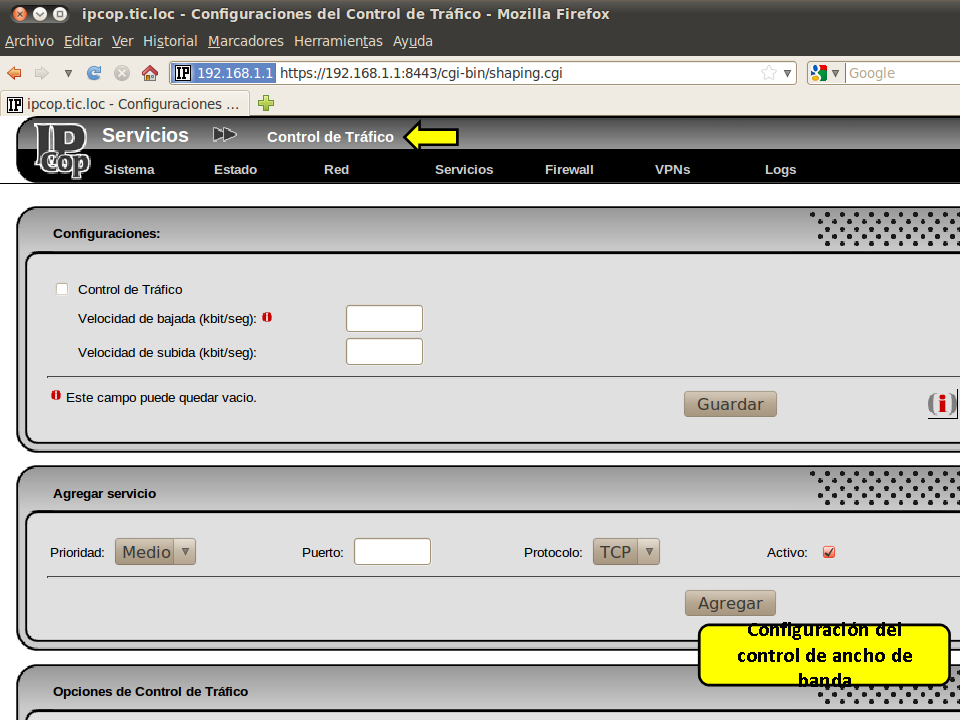Click the IPCop logo
The height and width of the screenshot is (720, 960).
click(x=61, y=151)
